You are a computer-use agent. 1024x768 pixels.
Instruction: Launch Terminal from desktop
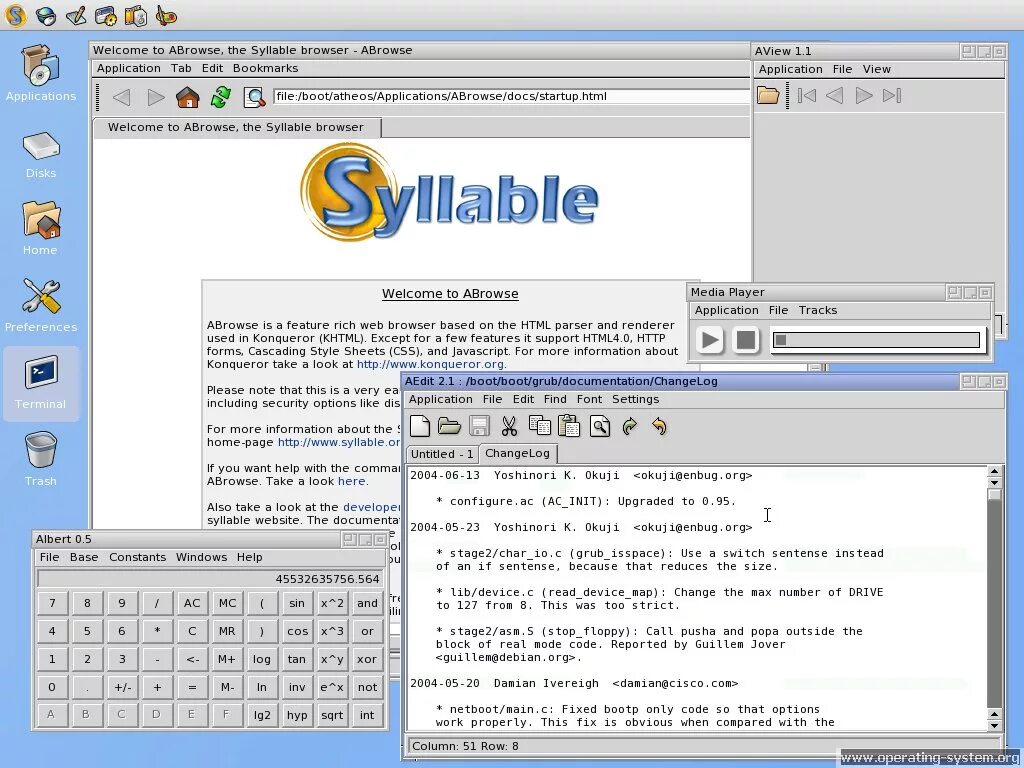pyautogui.click(x=40, y=383)
